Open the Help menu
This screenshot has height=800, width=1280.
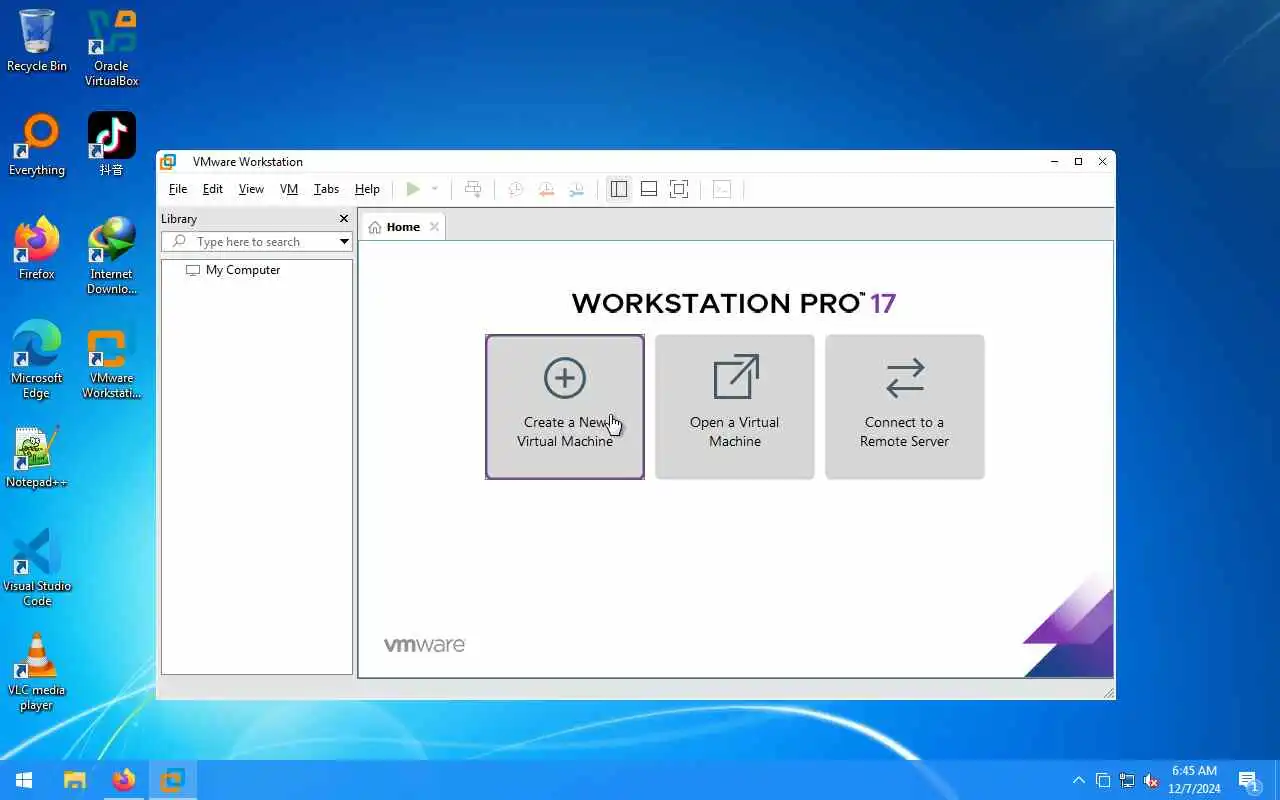point(367,189)
